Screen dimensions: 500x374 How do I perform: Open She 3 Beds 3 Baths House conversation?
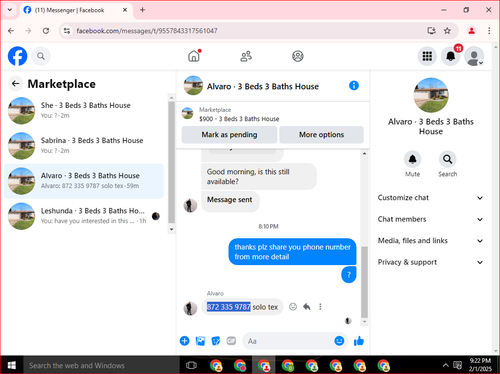pos(84,111)
